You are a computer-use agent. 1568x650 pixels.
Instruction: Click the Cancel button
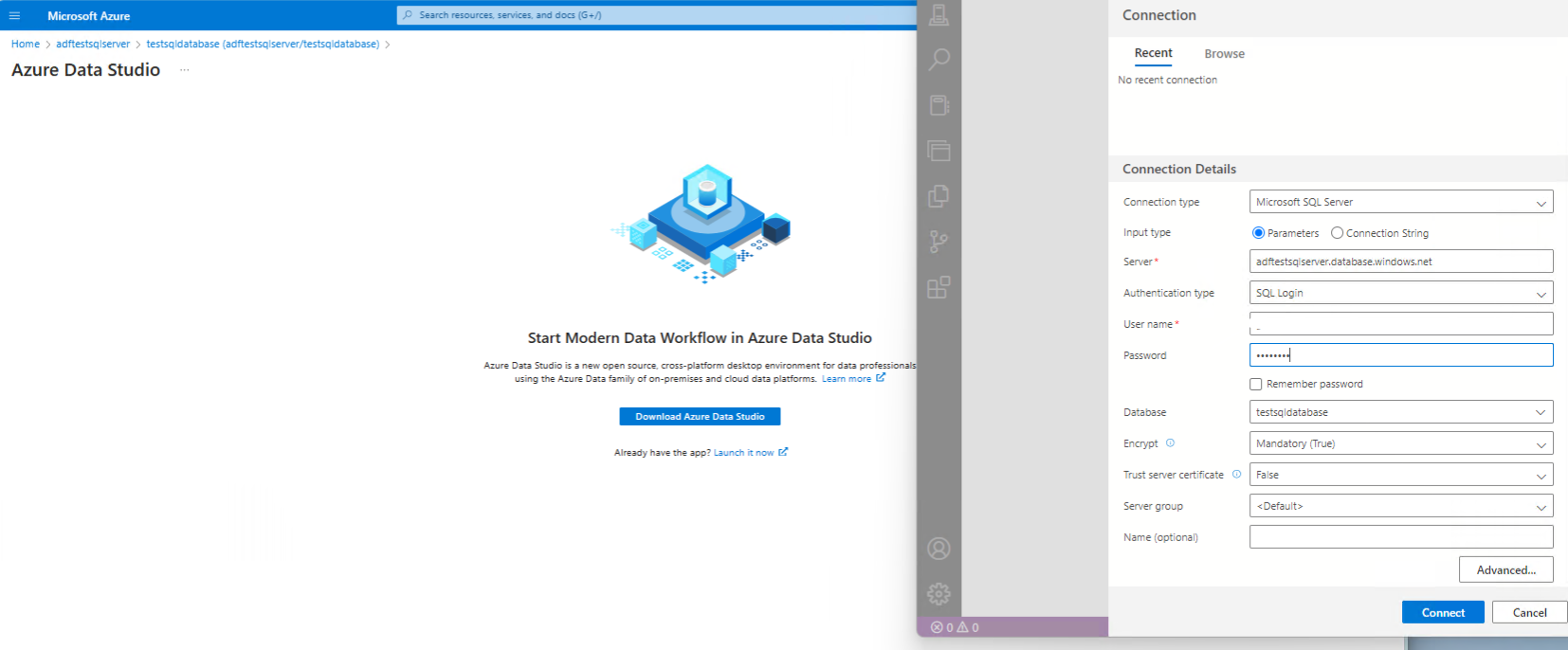[x=1529, y=612]
